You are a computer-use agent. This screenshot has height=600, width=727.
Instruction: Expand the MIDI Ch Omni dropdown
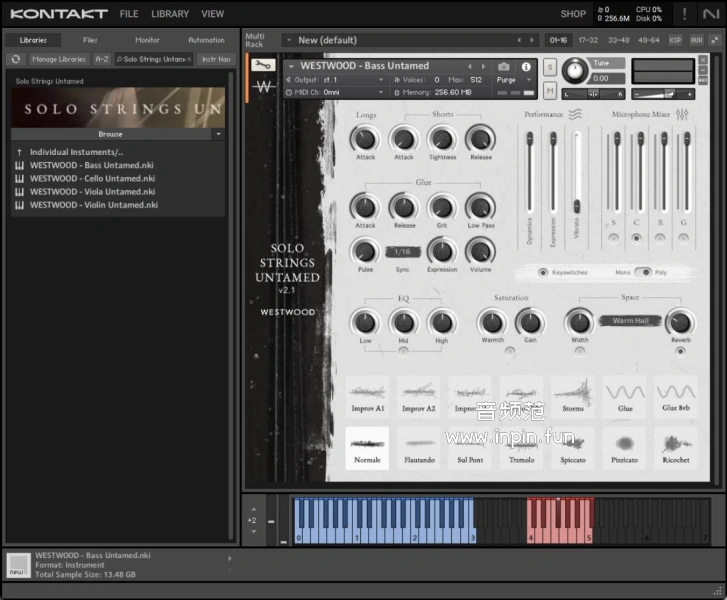tap(340, 92)
